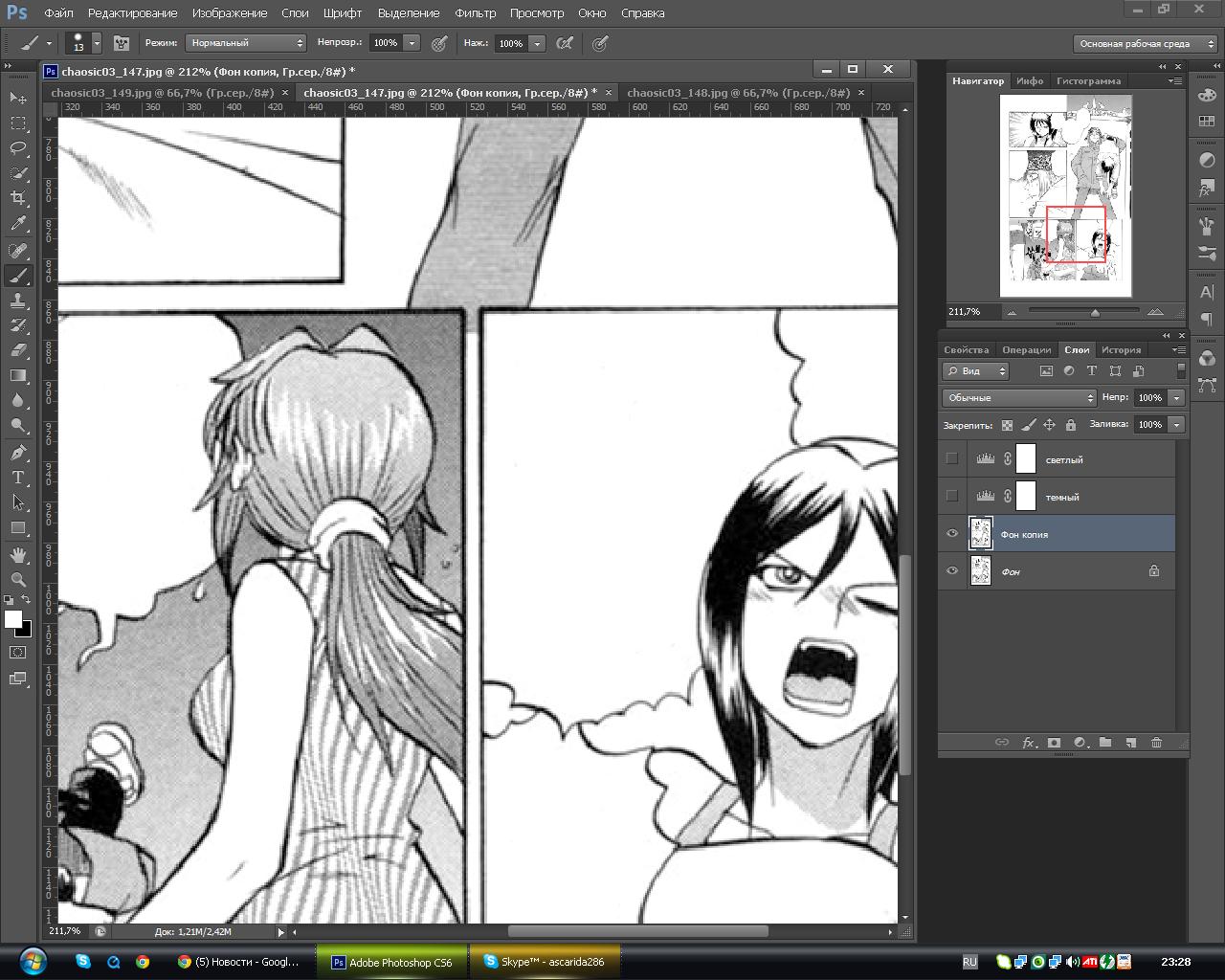Open the Слои menu

click(x=295, y=13)
